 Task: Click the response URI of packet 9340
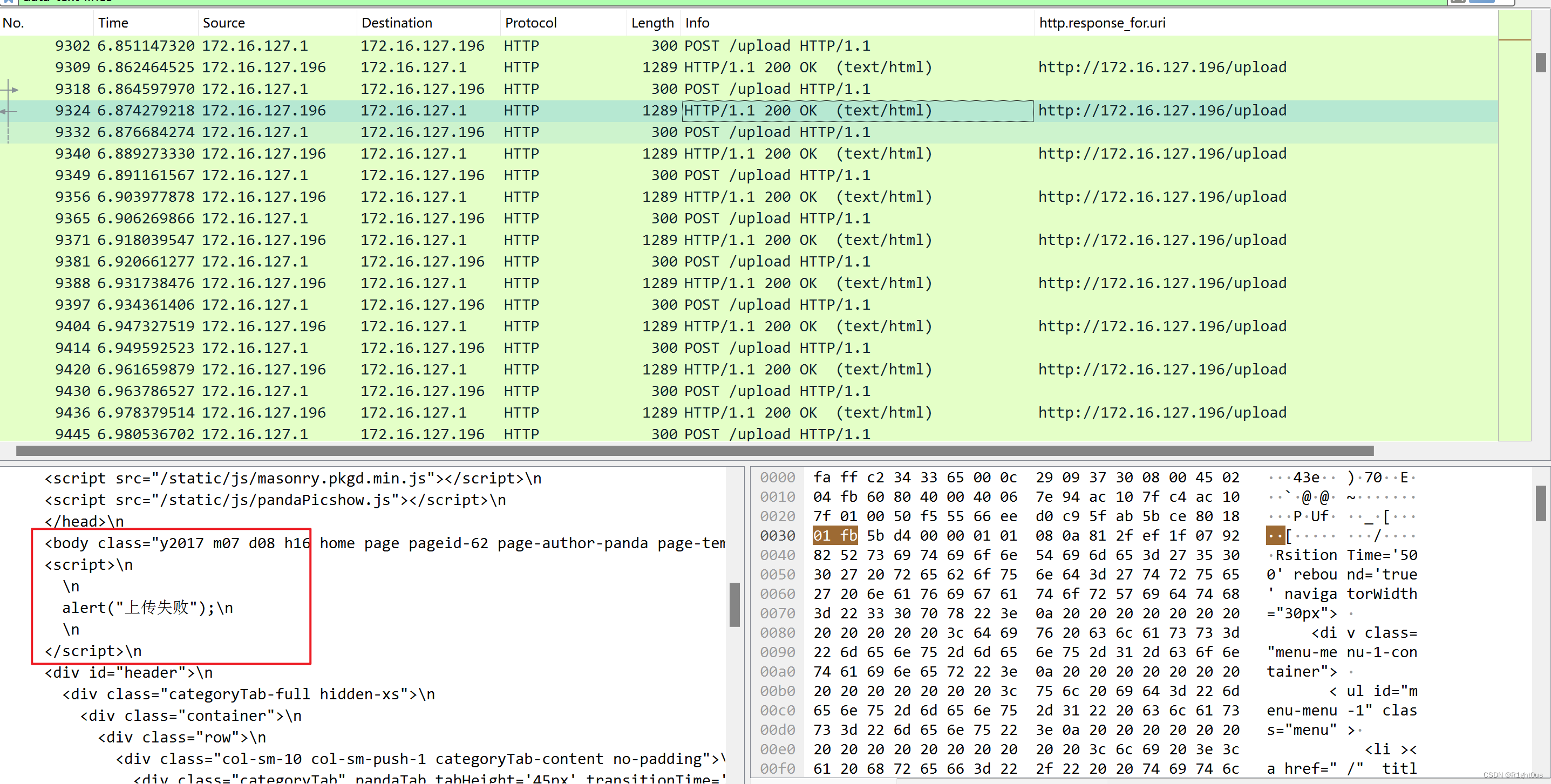1162,154
